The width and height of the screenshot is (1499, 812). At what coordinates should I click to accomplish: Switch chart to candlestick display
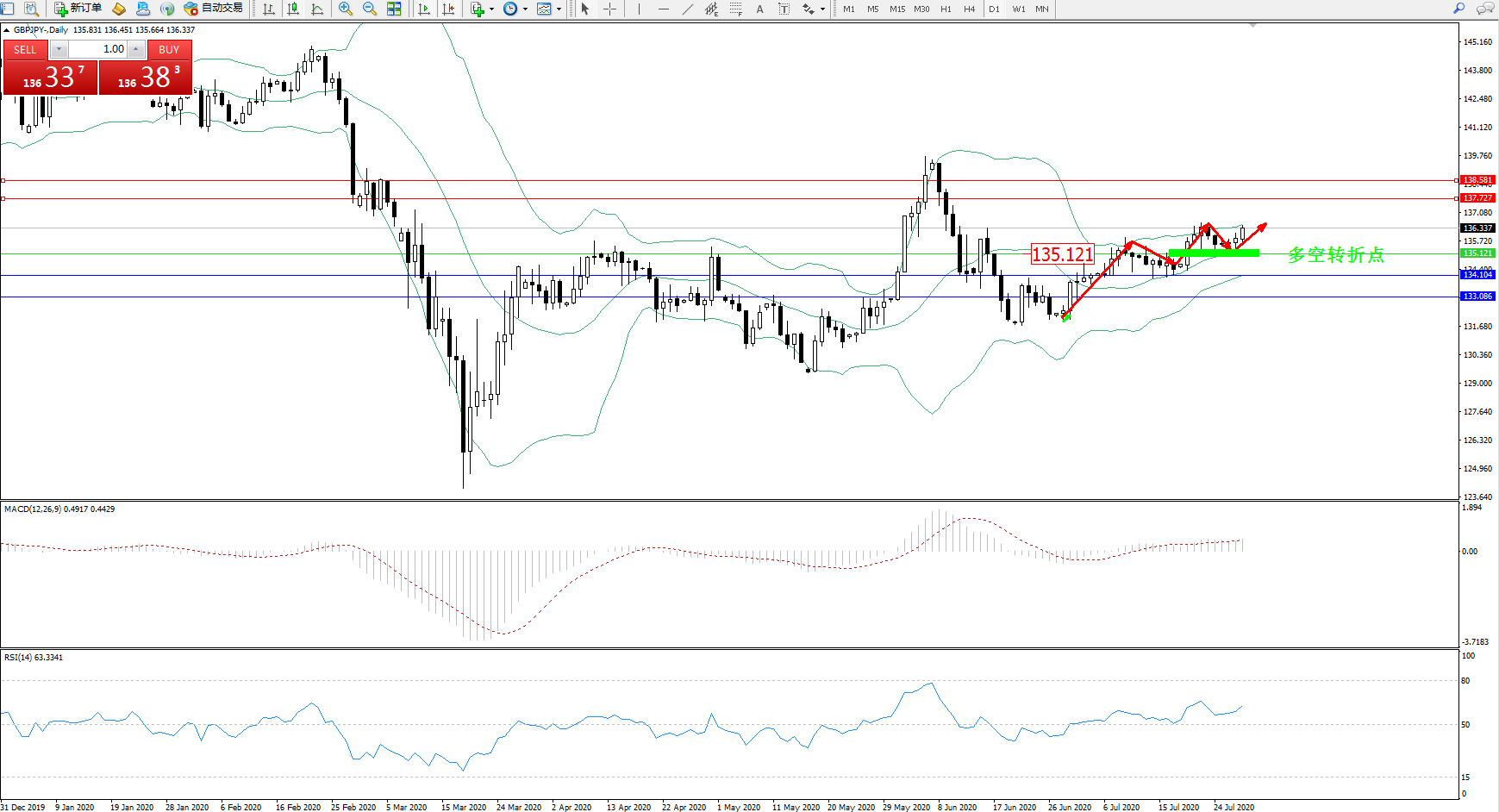coord(293,9)
